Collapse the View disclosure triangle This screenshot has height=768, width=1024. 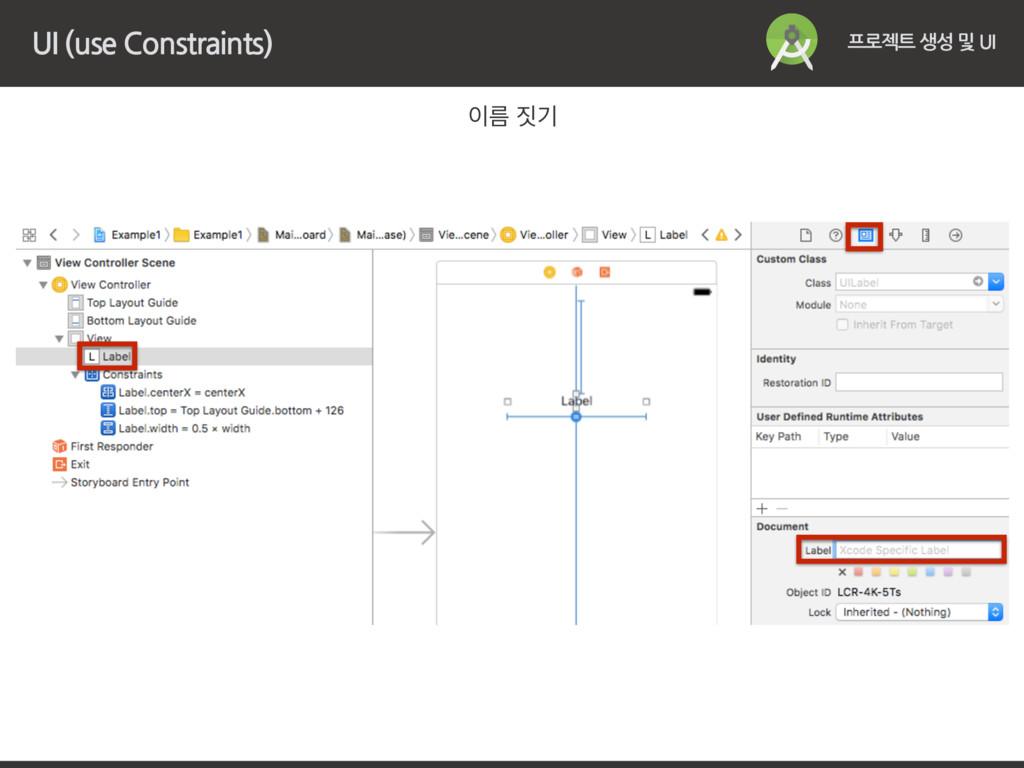59,338
